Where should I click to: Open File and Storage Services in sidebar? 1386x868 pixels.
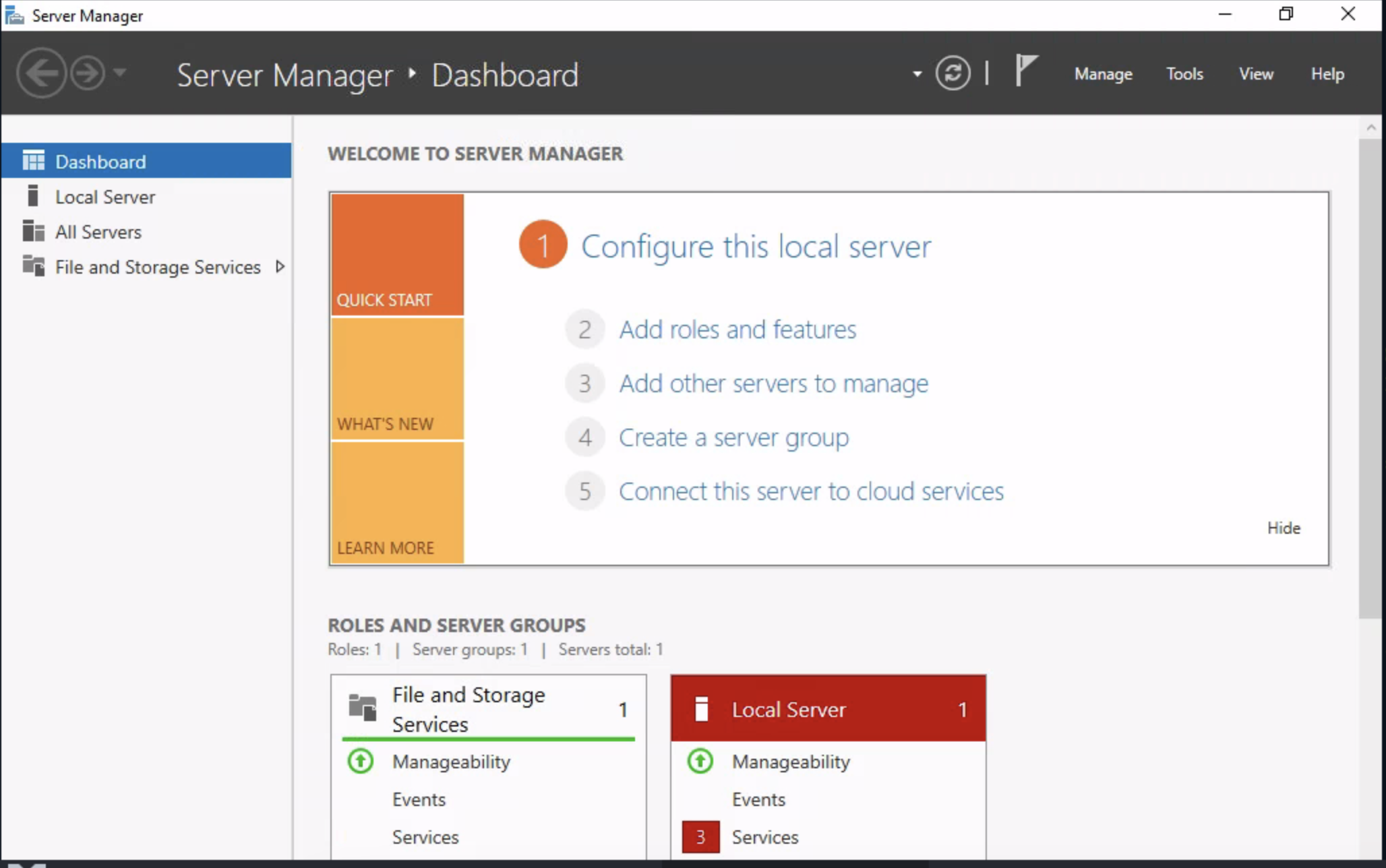[x=146, y=267]
